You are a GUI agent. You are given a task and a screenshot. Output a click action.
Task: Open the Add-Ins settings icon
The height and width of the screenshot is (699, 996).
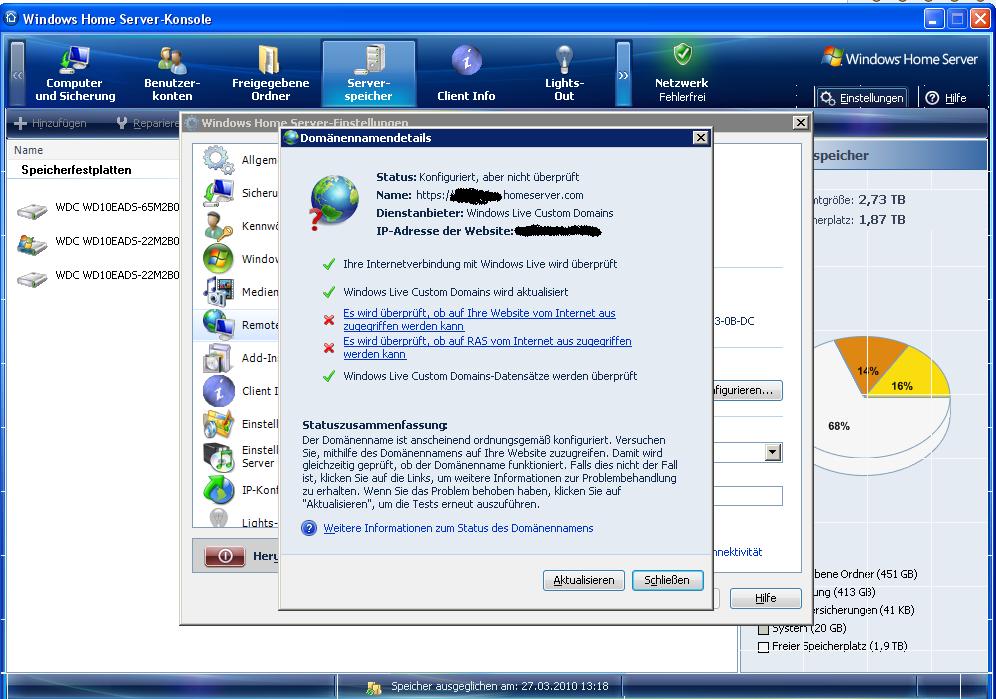coord(219,358)
